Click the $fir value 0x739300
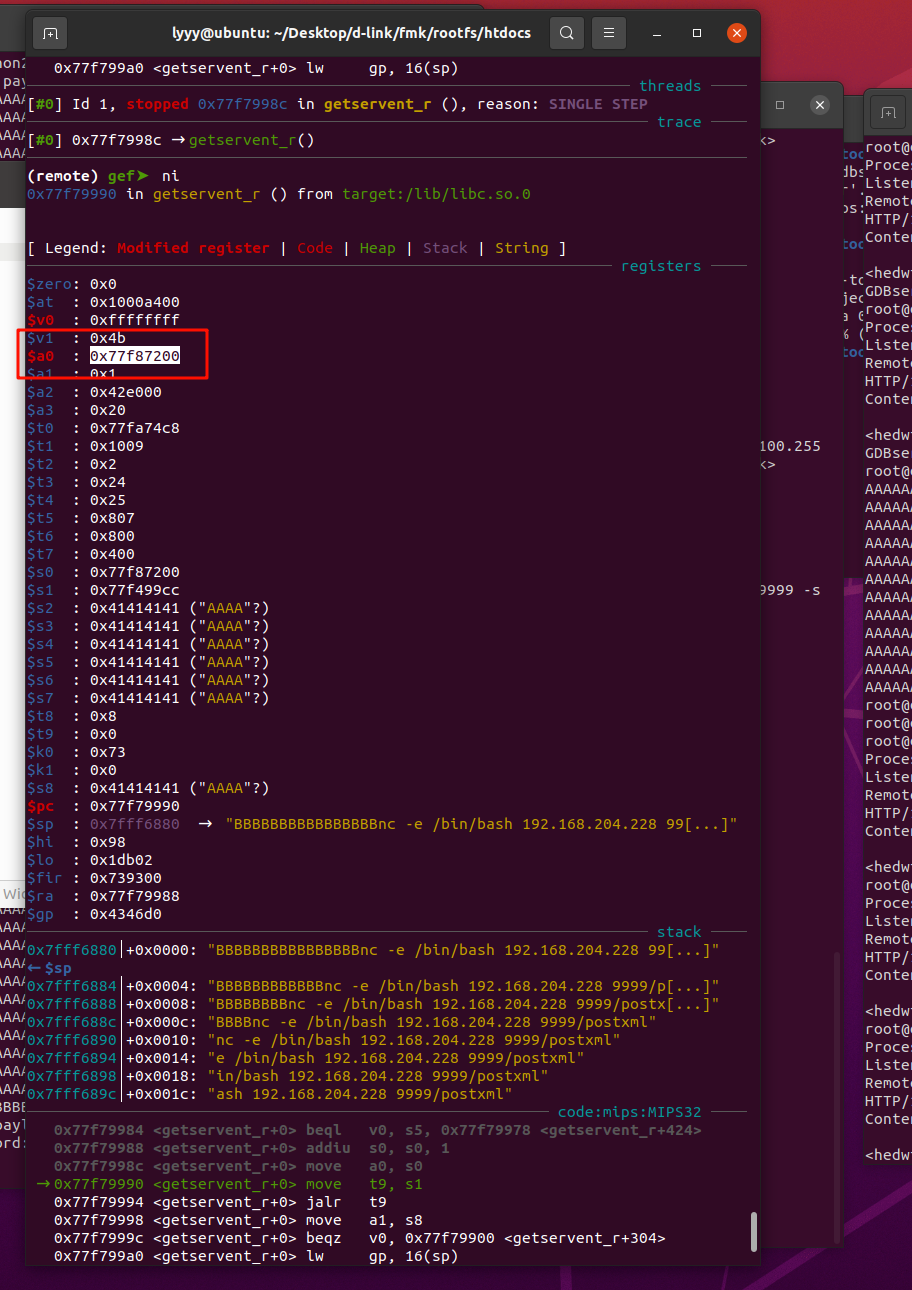912x1290 pixels. coord(126,878)
